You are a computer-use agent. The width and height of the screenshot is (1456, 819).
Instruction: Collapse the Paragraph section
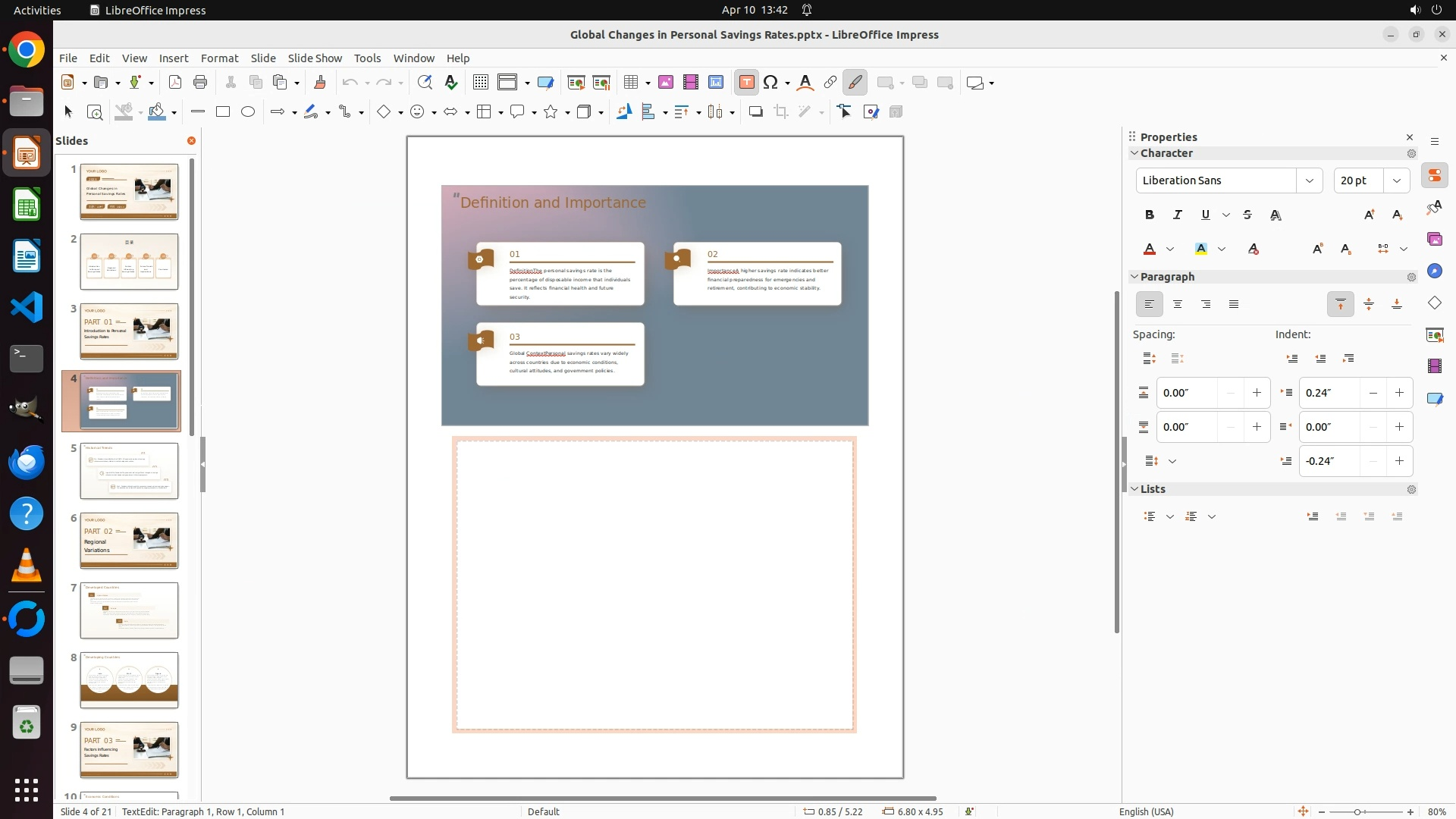tap(1135, 277)
